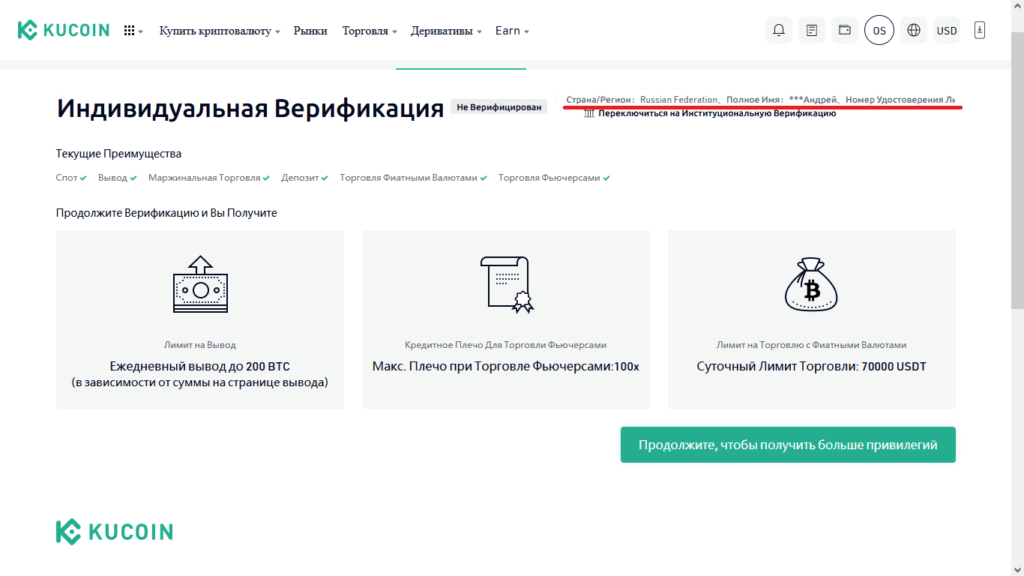
Task: Open the orders icon in the header
Action: [811, 30]
